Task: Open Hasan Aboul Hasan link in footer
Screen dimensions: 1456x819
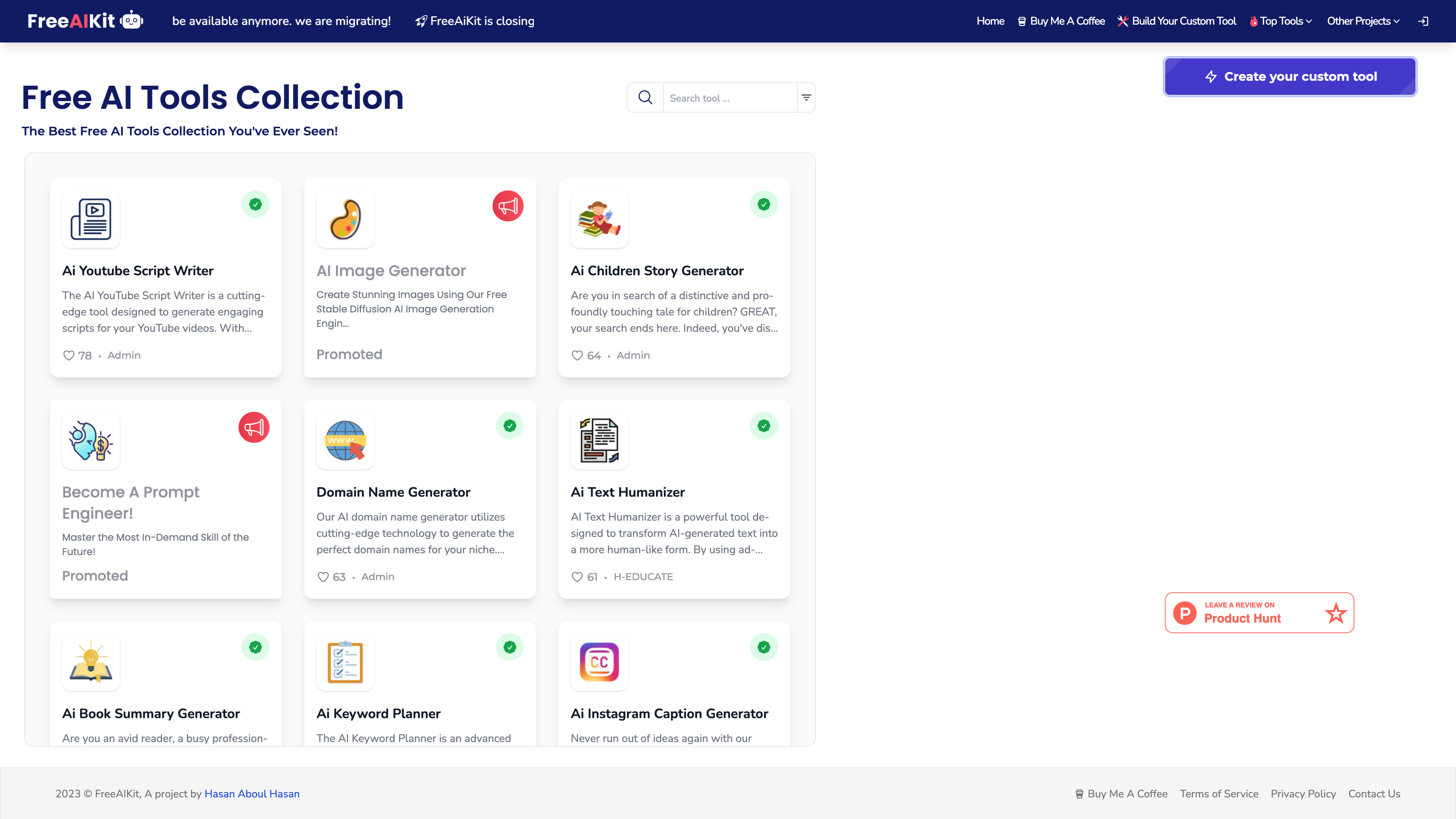Action: (252, 794)
